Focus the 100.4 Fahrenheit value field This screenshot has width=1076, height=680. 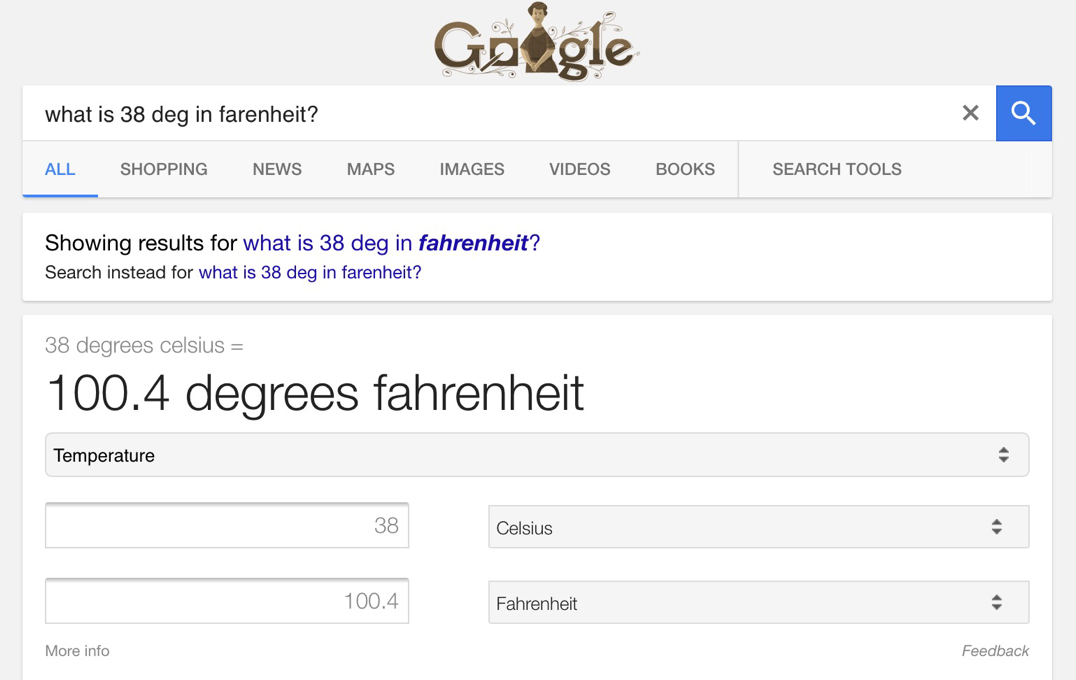pyautogui.click(x=227, y=601)
